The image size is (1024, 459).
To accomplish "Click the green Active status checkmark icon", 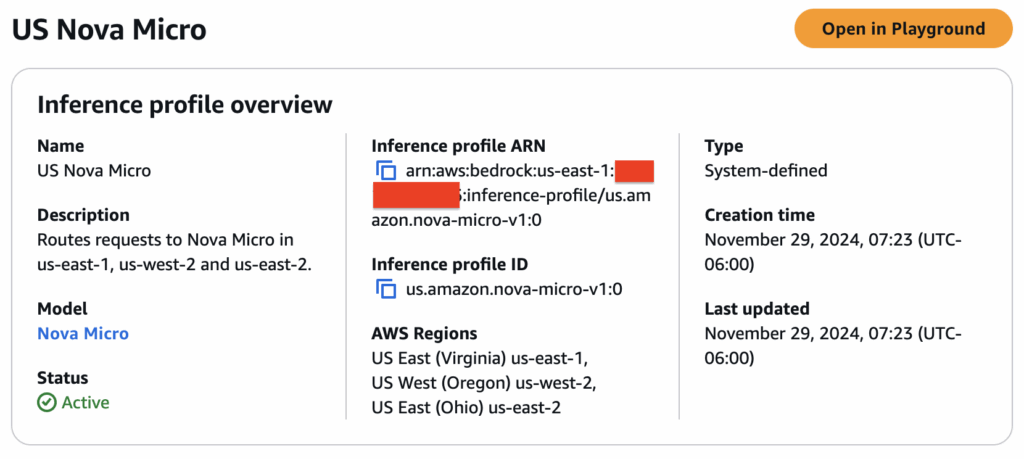I will pyautogui.click(x=47, y=402).
